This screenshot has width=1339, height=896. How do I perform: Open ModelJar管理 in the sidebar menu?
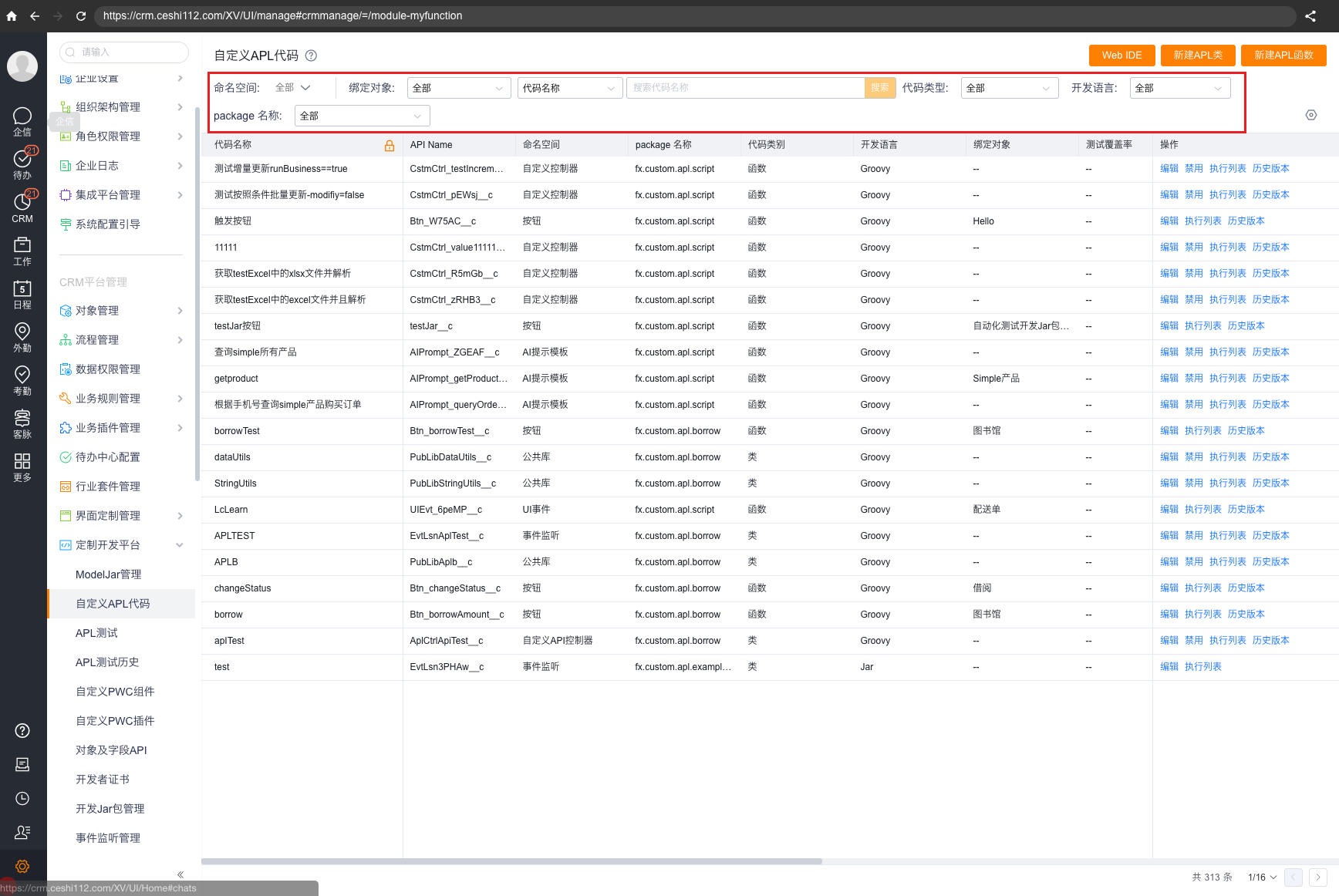pyautogui.click(x=108, y=574)
